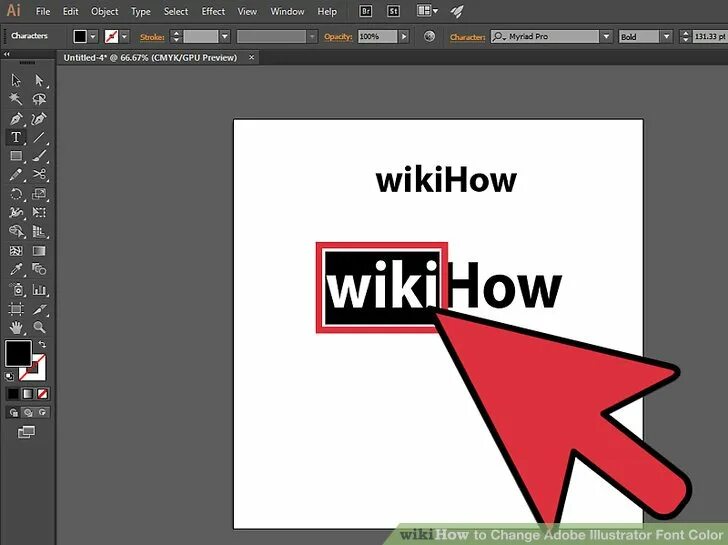
Task: Select the Curvature tool
Action: click(39, 118)
